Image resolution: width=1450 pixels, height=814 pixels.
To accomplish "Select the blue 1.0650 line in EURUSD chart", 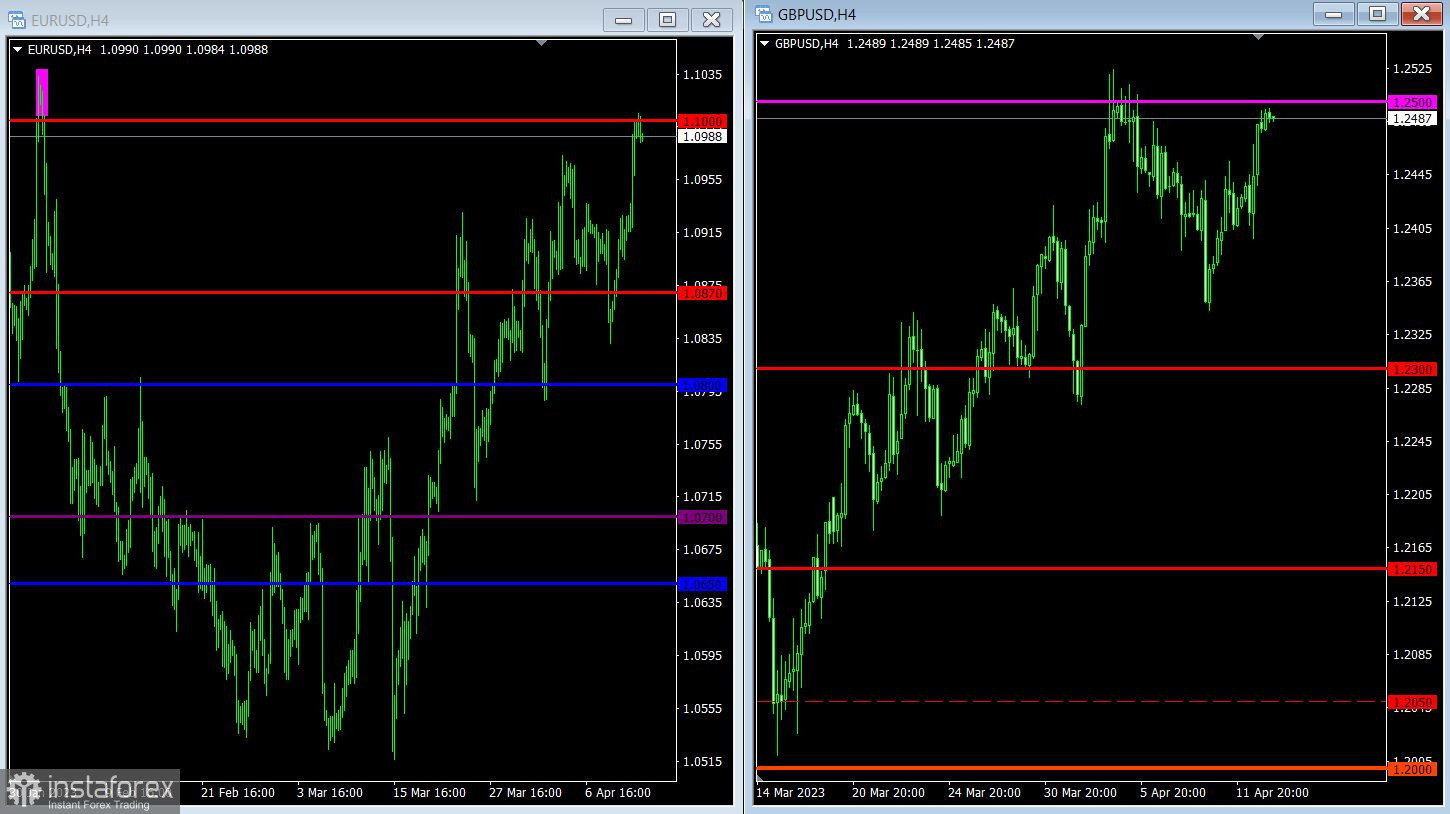I will [x=342, y=583].
